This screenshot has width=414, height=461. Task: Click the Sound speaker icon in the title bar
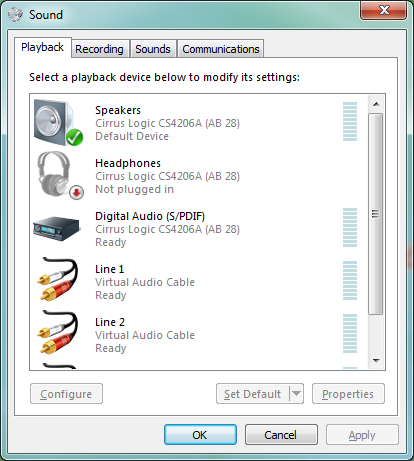pos(15,15)
